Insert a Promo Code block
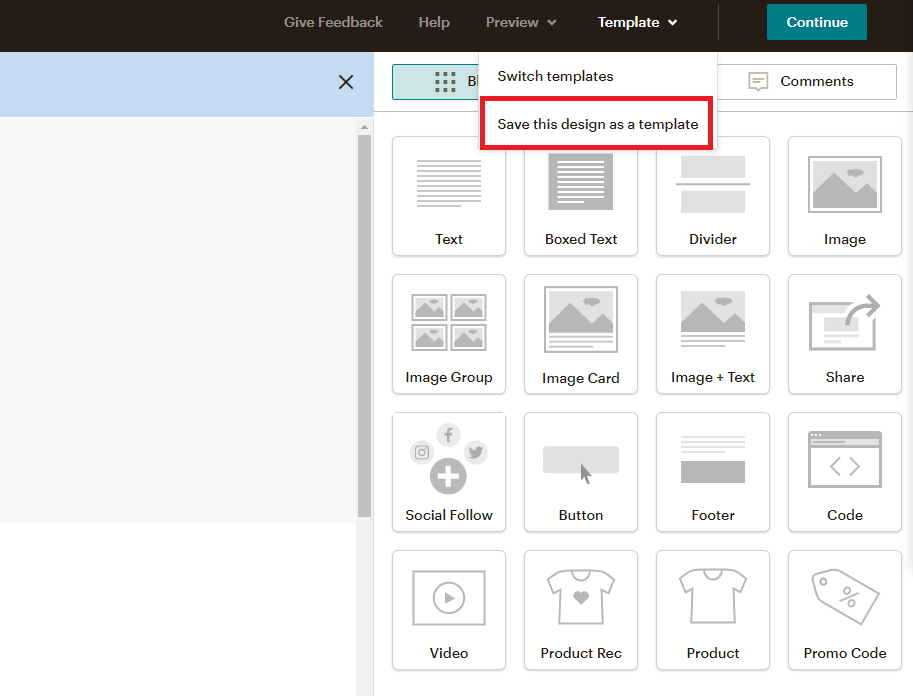 click(x=844, y=610)
